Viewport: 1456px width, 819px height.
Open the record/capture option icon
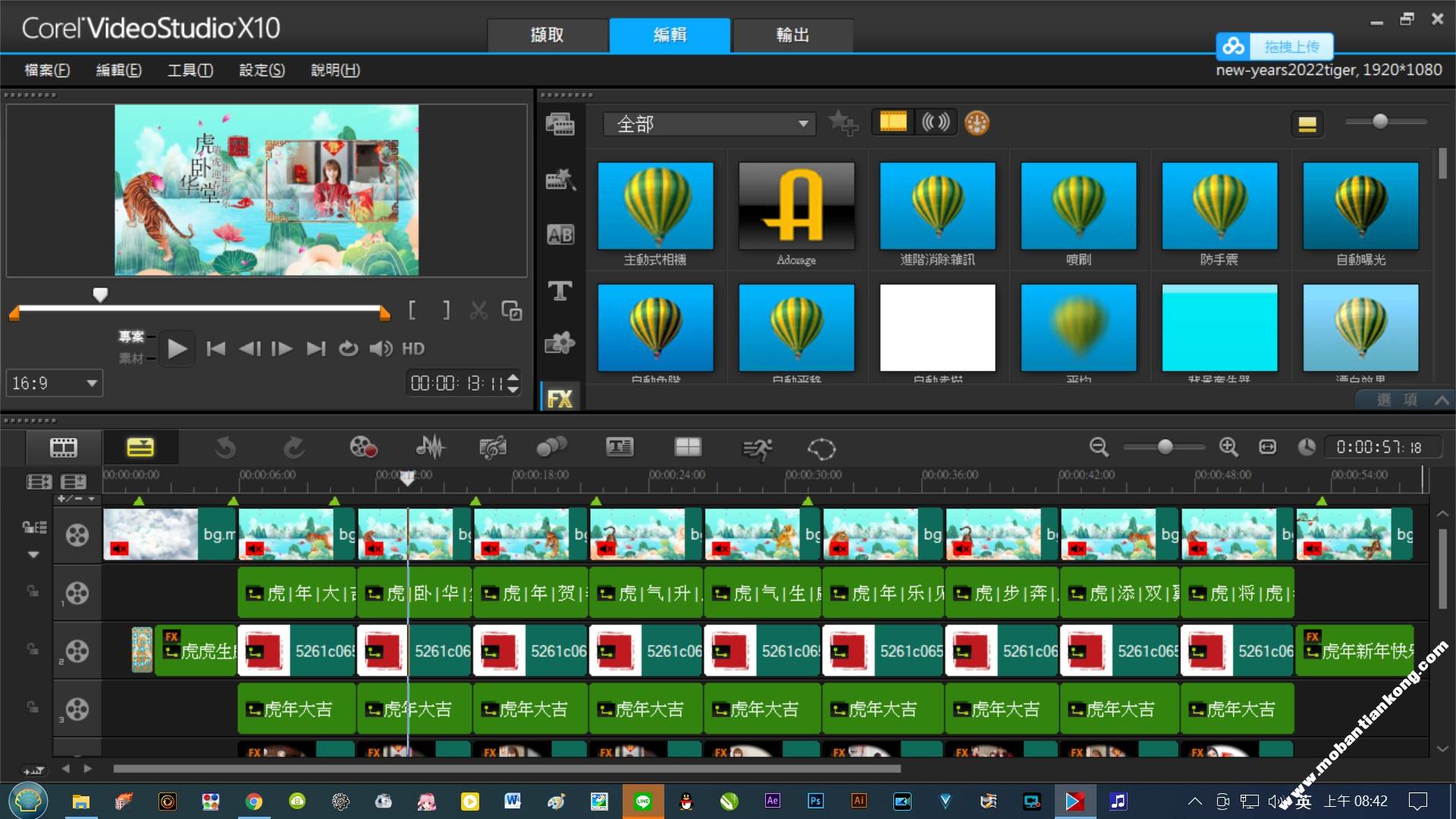click(x=363, y=447)
